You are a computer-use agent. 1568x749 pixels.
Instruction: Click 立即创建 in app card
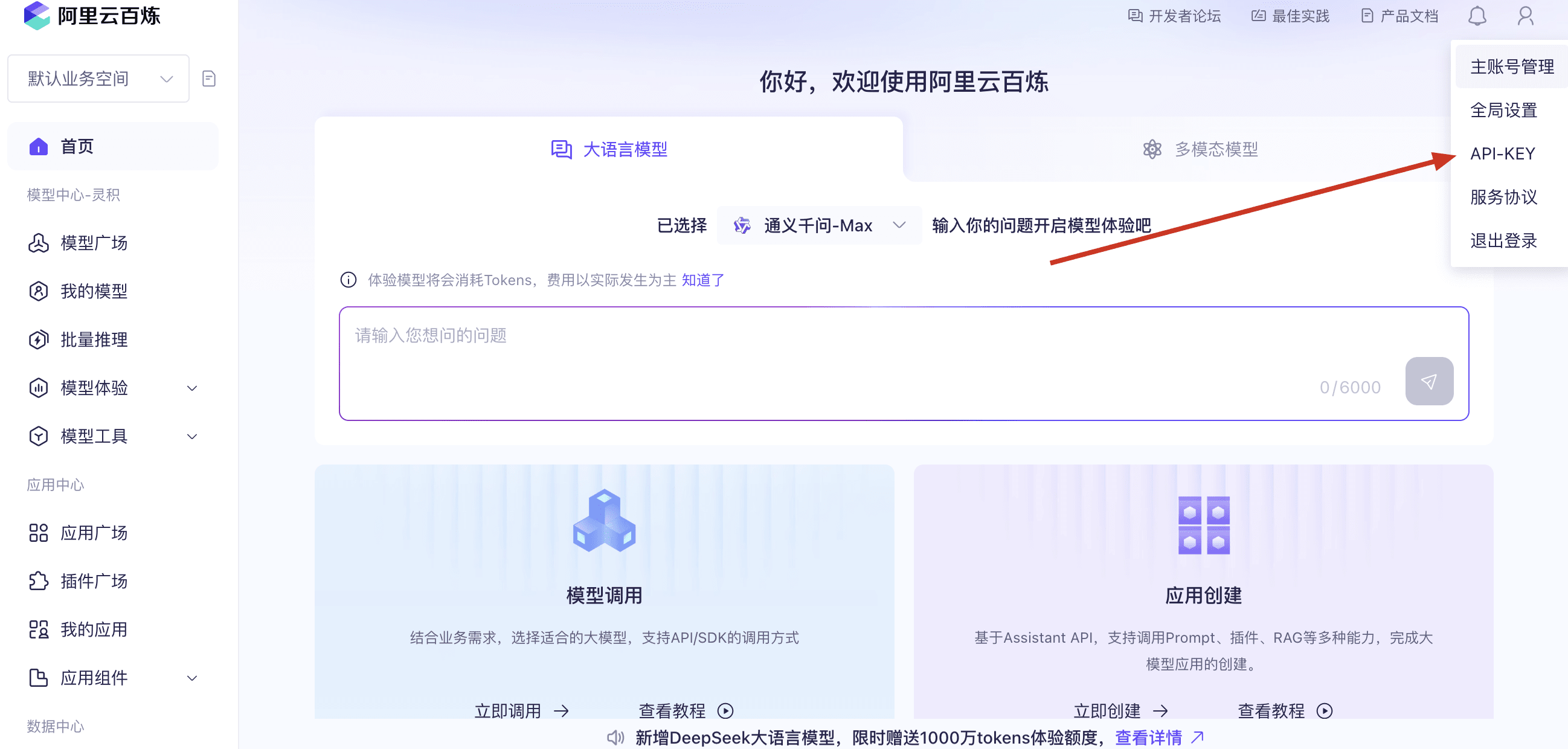(x=1120, y=710)
